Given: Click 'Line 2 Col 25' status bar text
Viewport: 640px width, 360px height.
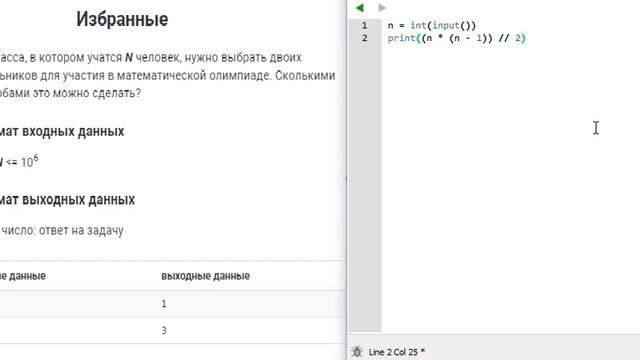Looking at the screenshot, I should pyautogui.click(x=396, y=352).
